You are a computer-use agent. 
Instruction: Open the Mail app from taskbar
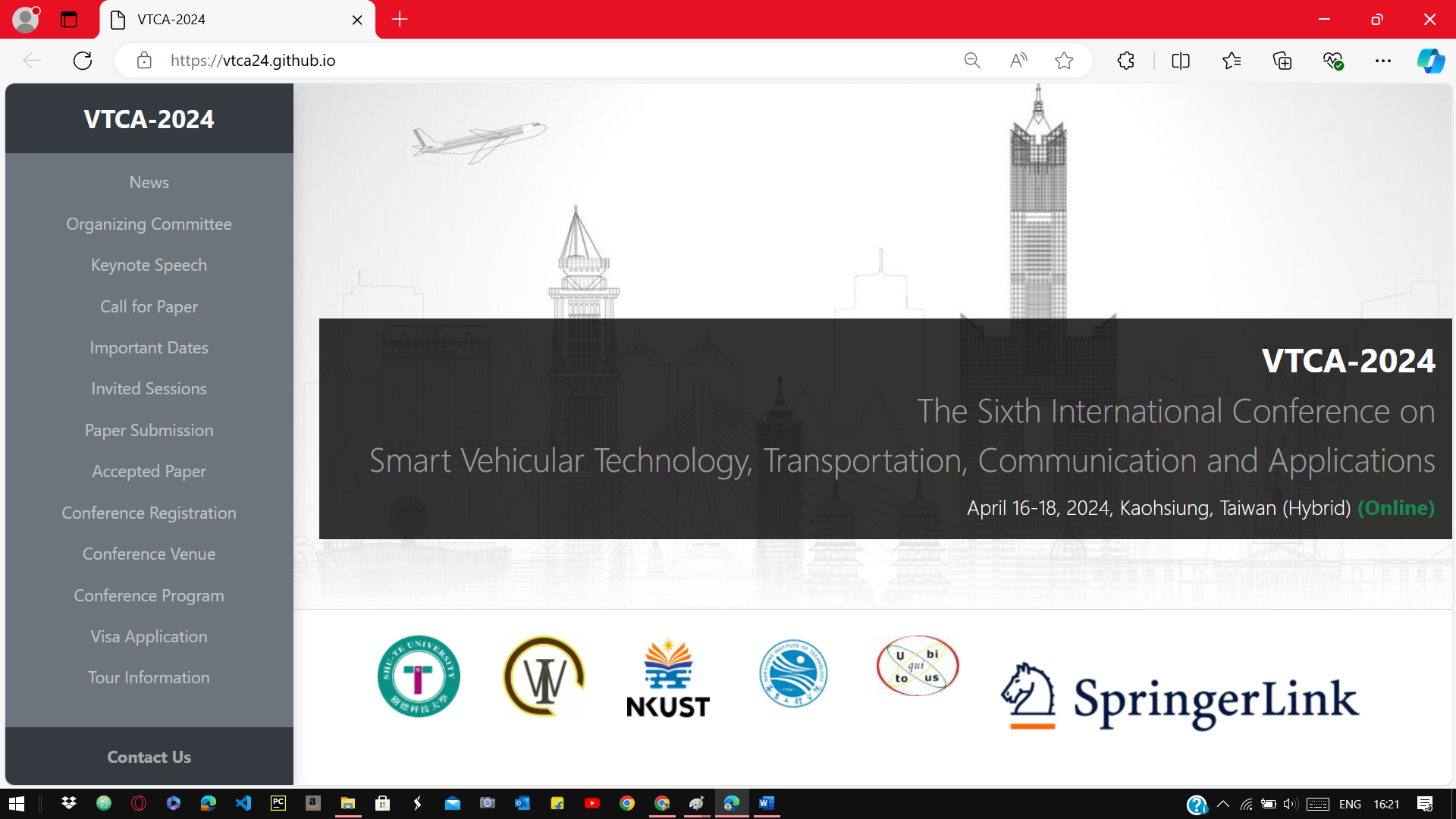tap(453, 803)
